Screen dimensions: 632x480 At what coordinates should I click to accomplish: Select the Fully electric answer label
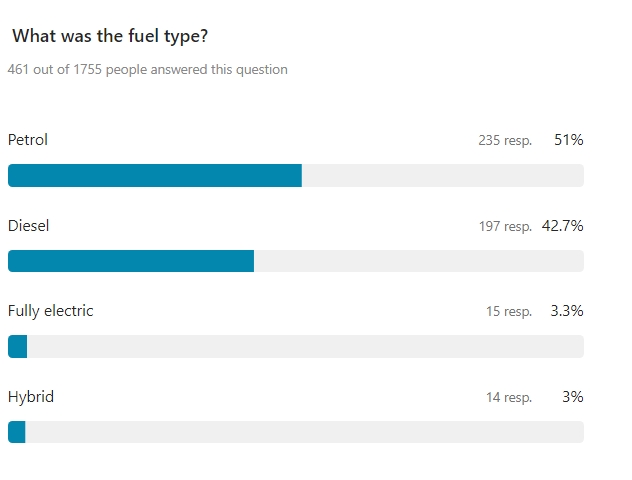tap(51, 311)
